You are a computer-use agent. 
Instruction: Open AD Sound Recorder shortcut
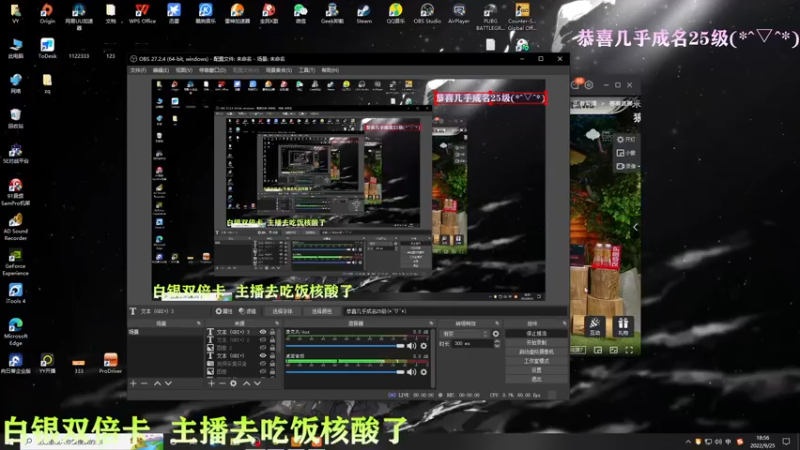pyautogui.click(x=15, y=228)
